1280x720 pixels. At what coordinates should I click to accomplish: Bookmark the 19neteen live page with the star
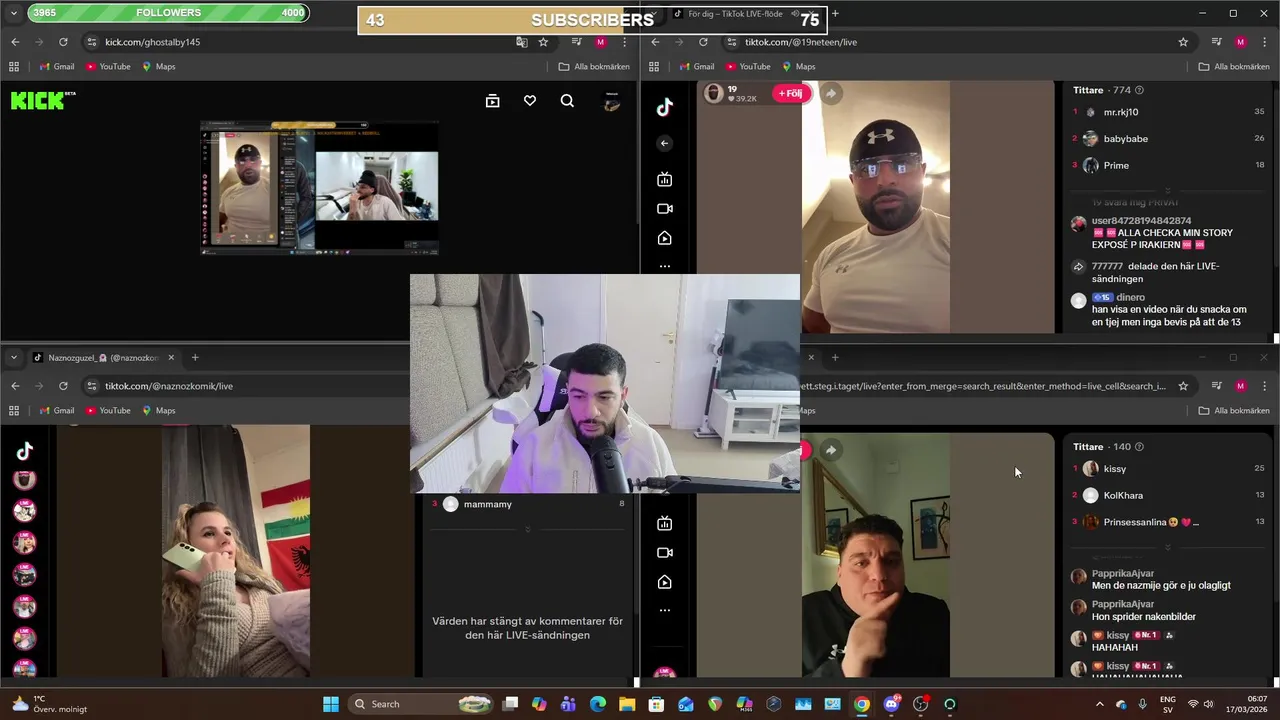click(x=1183, y=42)
